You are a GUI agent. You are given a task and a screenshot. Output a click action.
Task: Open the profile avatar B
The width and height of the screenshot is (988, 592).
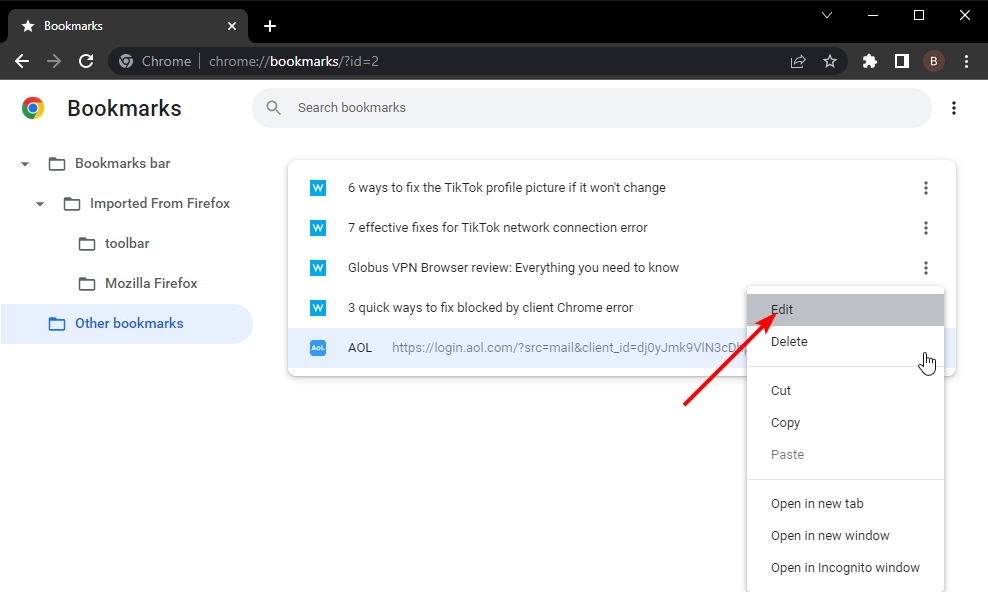(x=934, y=61)
